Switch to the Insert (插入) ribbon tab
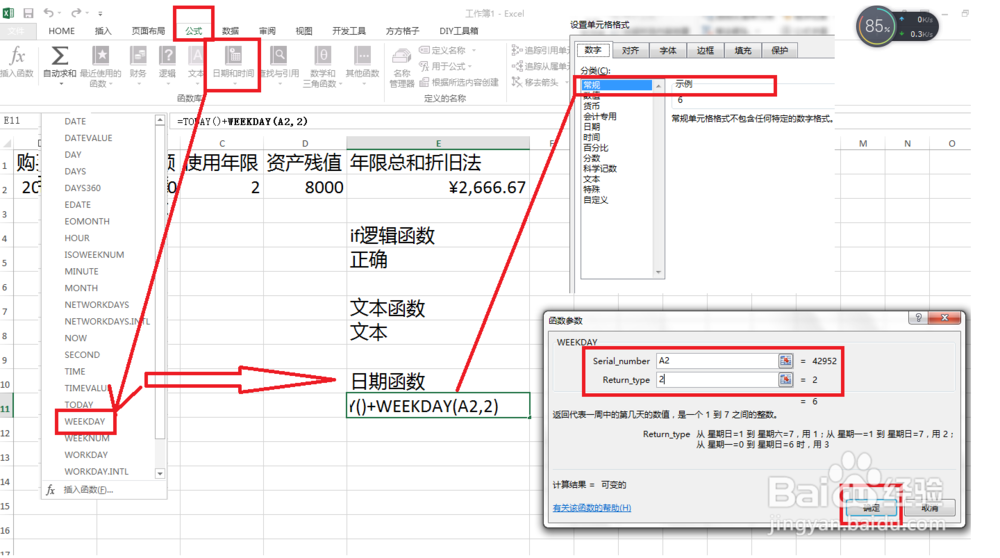The image size is (1000, 558). (103, 31)
